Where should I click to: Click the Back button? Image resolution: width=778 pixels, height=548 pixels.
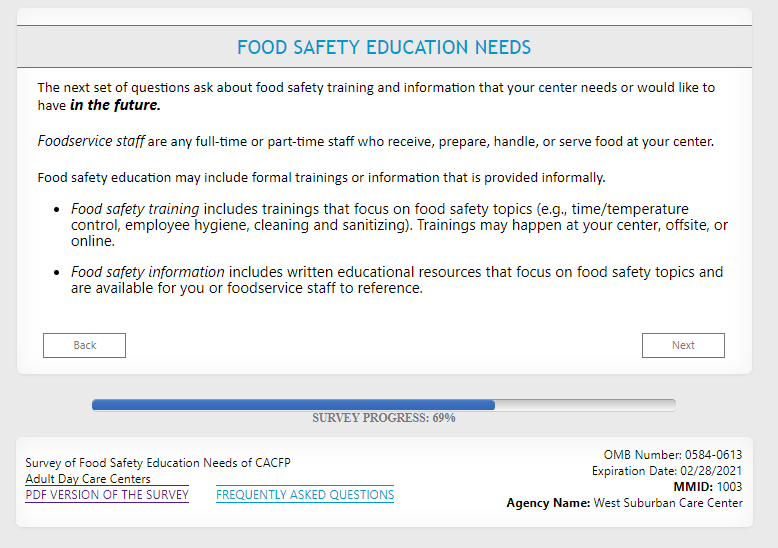pyautogui.click(x=84, y=345)
